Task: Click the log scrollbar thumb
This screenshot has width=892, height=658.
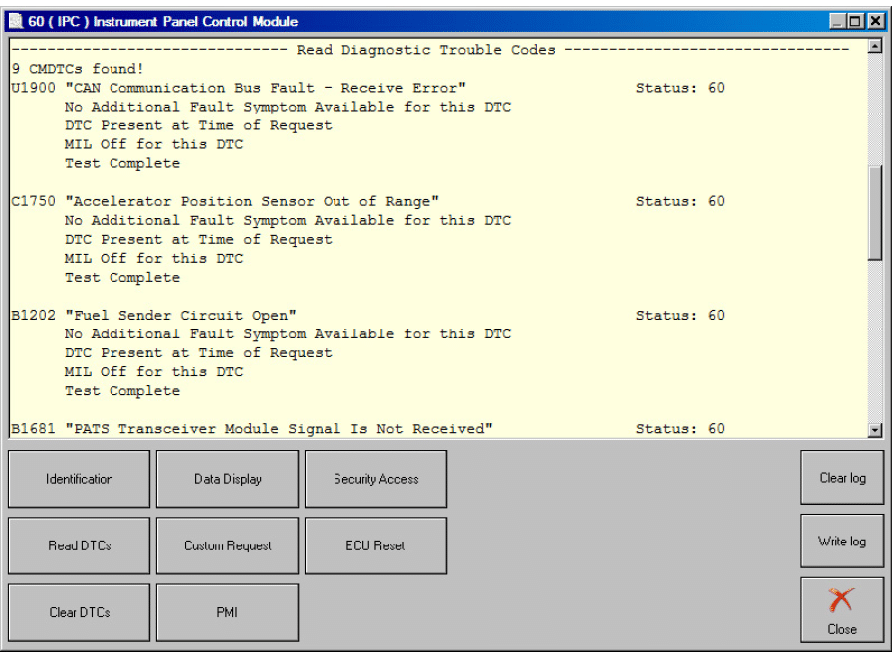Action: point(875,210)
